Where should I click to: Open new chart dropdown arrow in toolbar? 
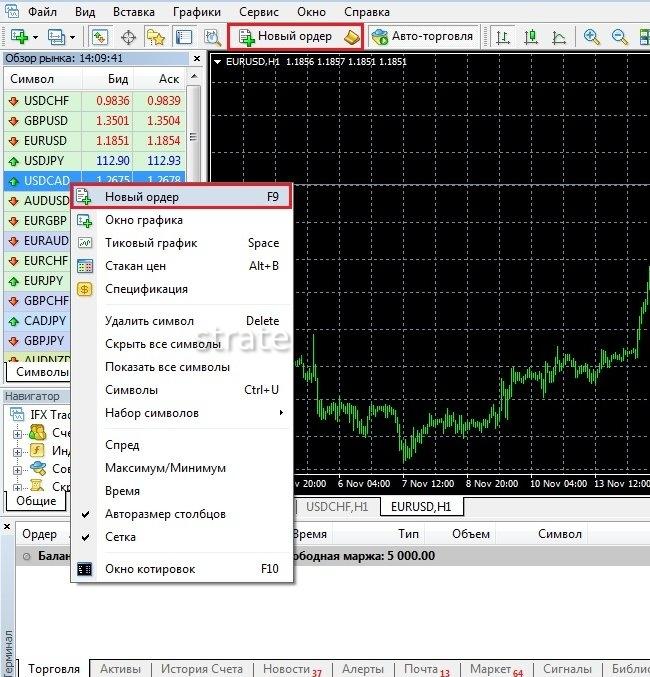pyautogui.click(x=36, y=37)
